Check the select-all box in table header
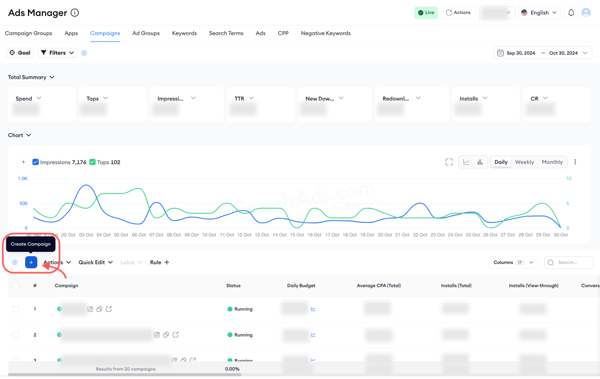This screenshot has height=379, width=600. (16, 286)
